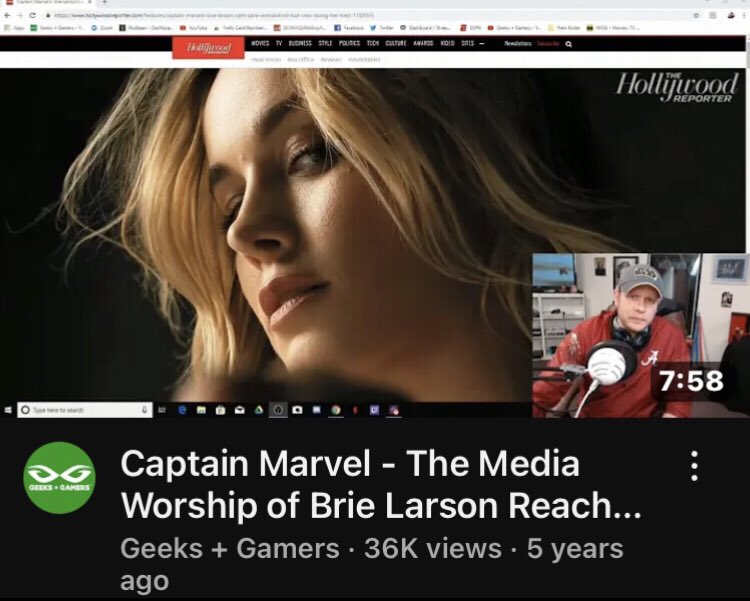
Task: Open Microsoft Store from the taskbar
Action: [x=220, y=410]
